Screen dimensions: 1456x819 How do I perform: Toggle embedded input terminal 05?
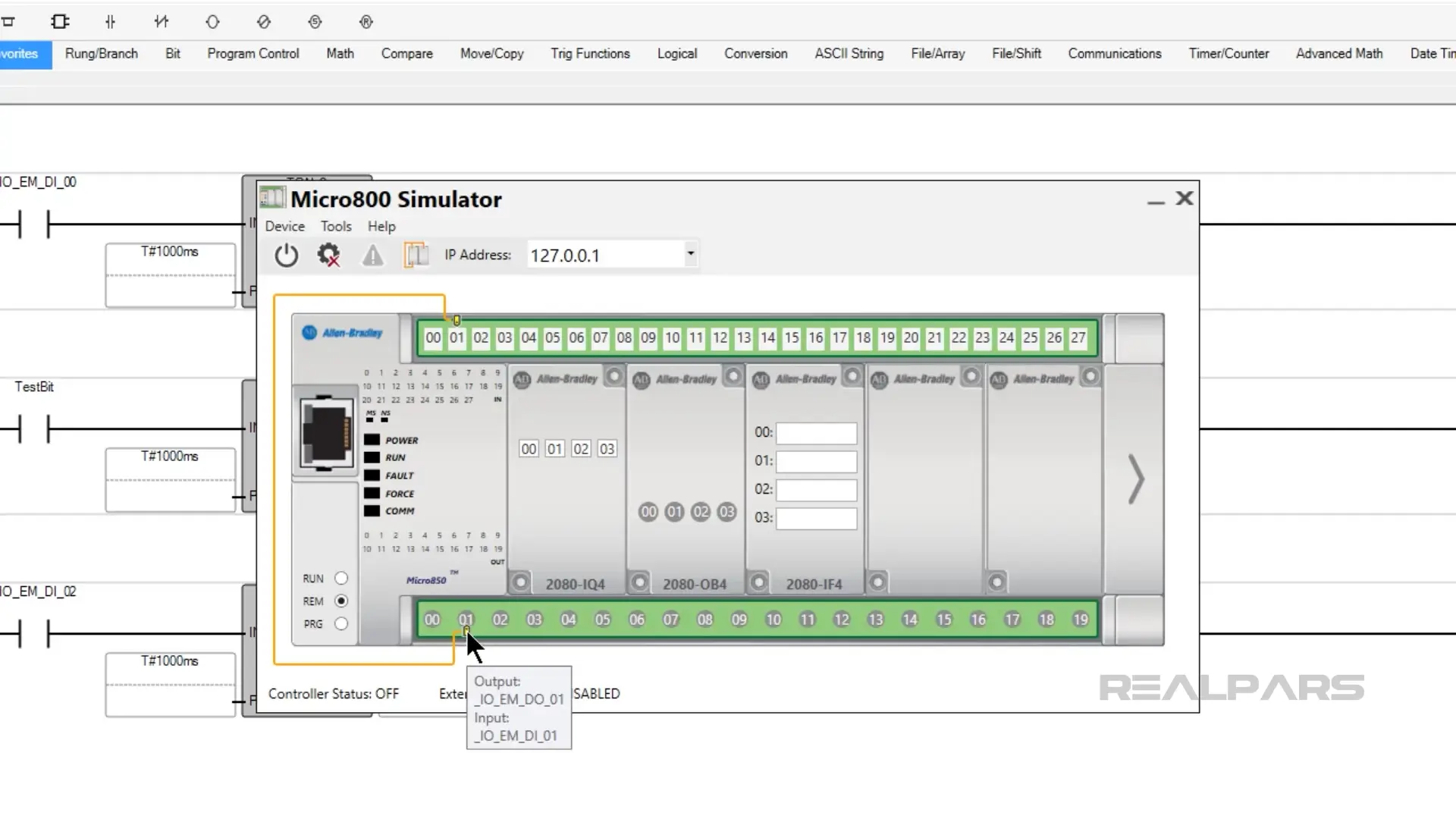[553, 337]
